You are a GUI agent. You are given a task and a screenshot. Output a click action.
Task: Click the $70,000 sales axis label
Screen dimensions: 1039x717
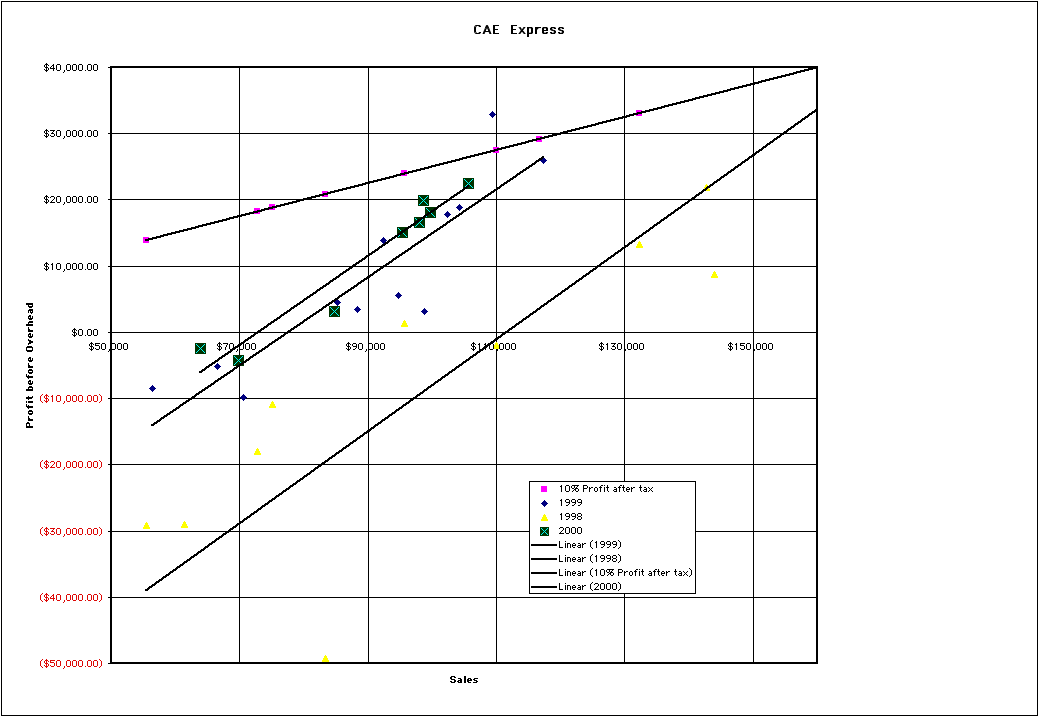tap(237, 347)
